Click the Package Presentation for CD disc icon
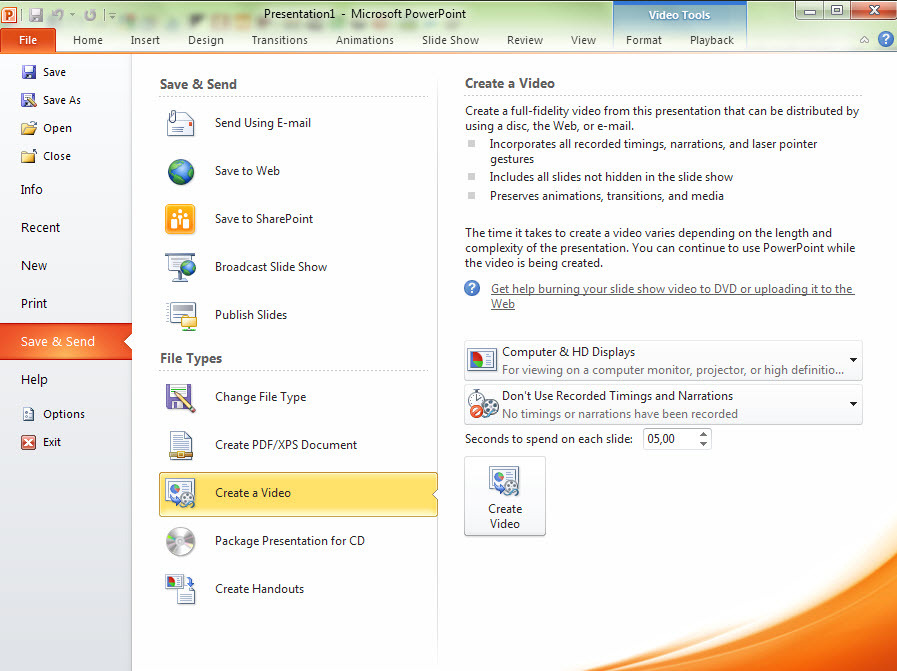 [x=180, y=542]
